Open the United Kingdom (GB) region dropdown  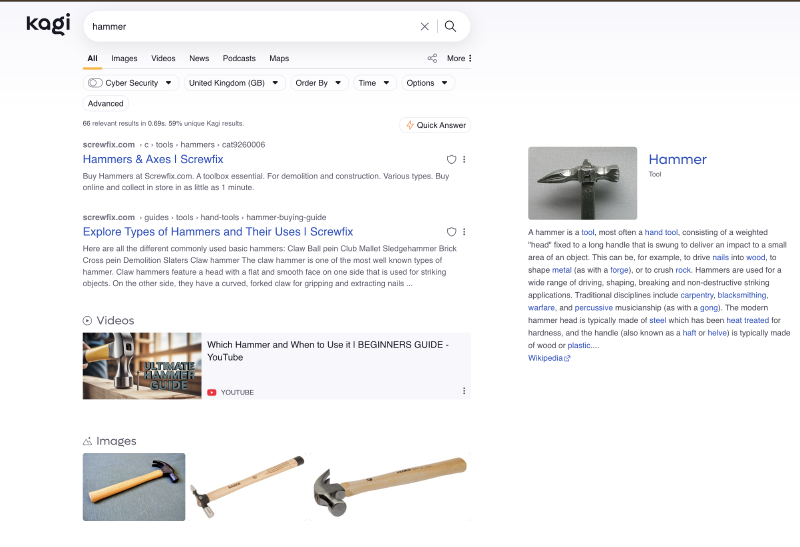pyautogui.click(x=234, y=83)
